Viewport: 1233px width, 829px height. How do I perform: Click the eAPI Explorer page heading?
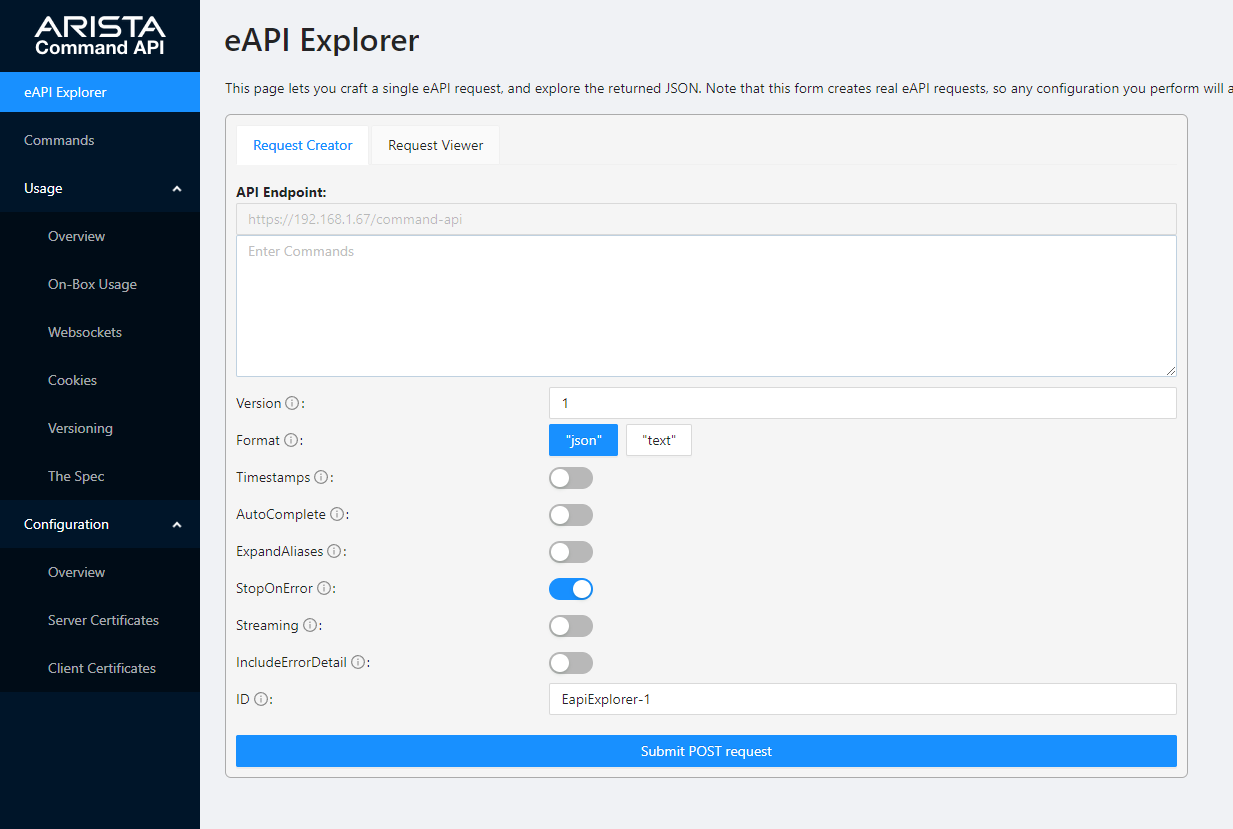pos(322,41)
